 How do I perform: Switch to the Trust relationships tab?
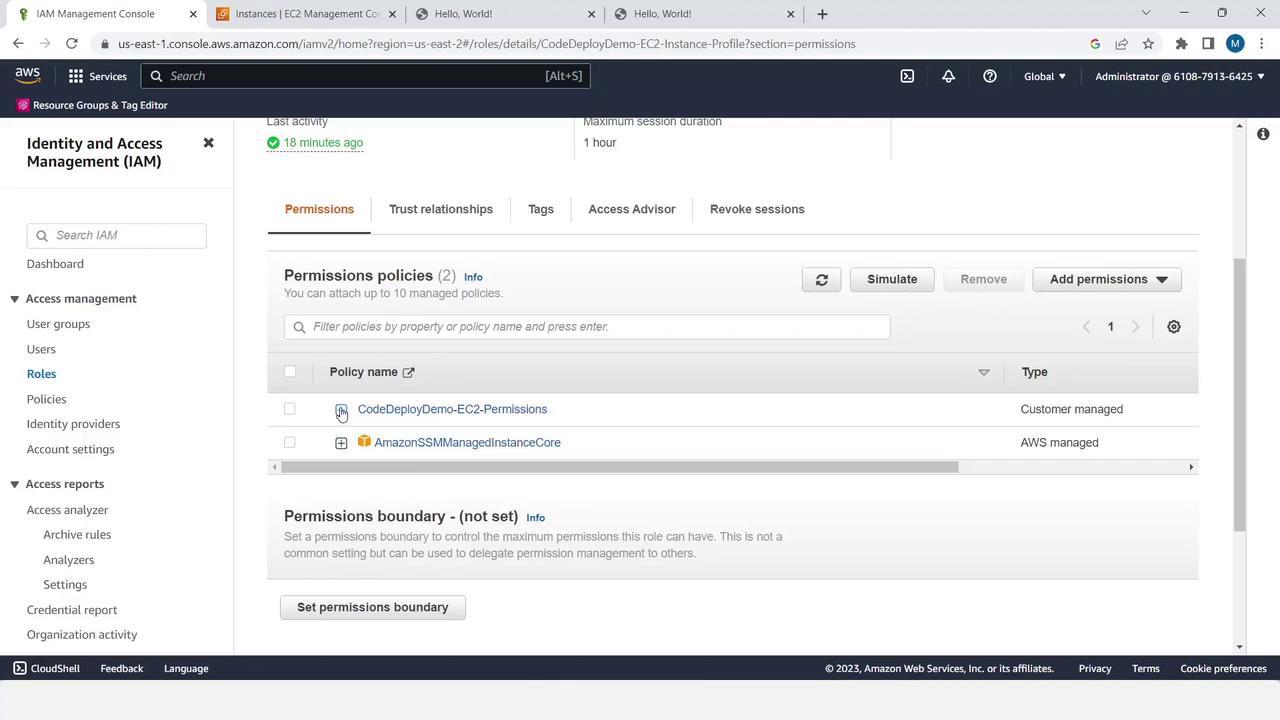(441, 209)
